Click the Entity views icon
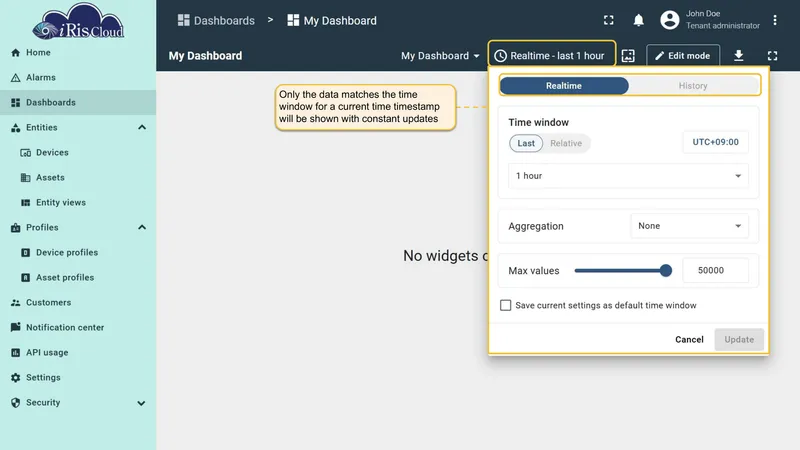Image resolution: width=800 pixels, height=450 pixels. pos(26,203)
